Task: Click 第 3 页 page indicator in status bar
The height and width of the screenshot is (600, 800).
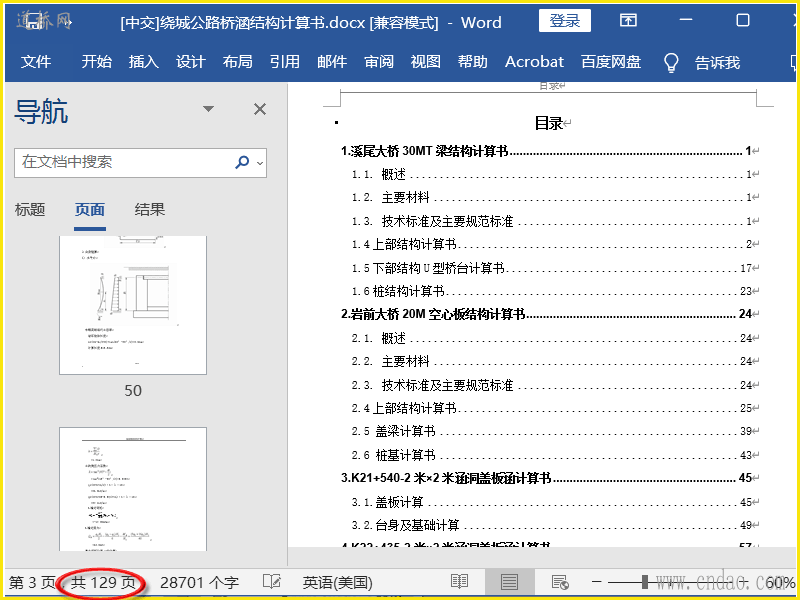Action: (x=32, y=582)
